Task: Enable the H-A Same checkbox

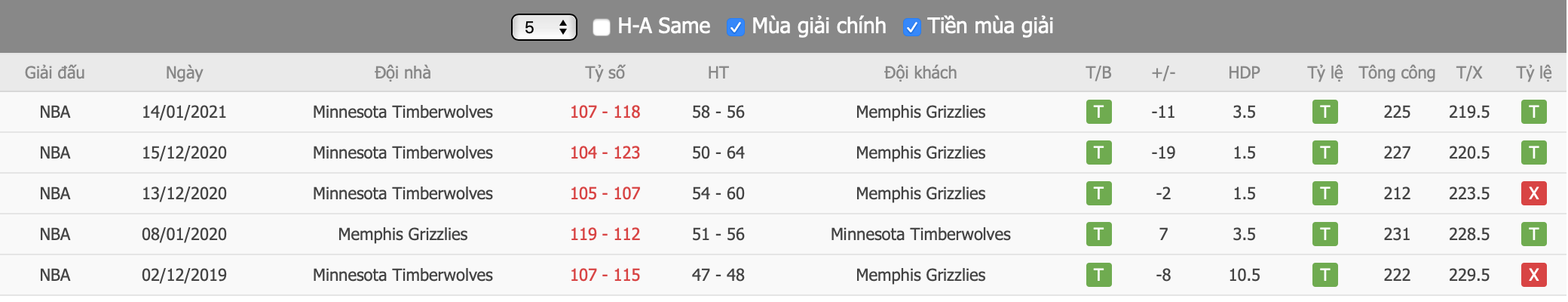Action: point(602,27)
